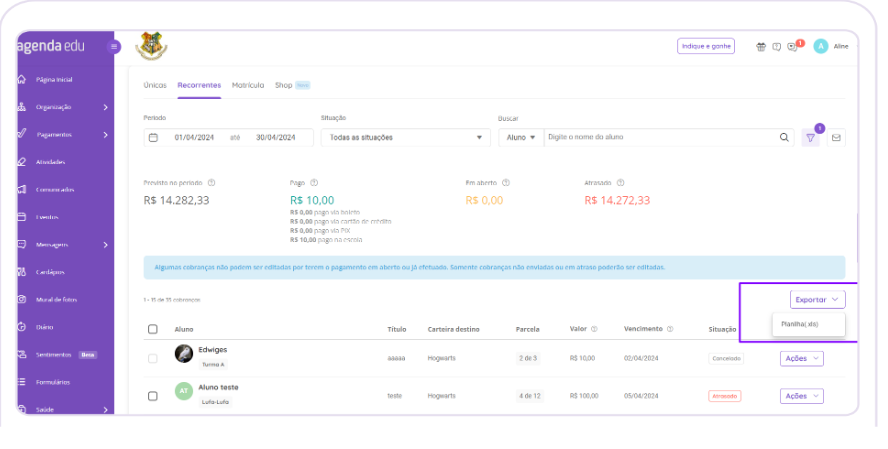Click help icon next to Atrasado
888x449 pixels.
coord(621,183)
